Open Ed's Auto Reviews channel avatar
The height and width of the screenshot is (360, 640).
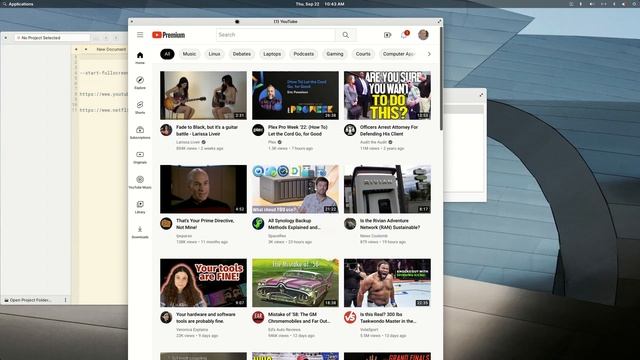(x=258, y=317)
